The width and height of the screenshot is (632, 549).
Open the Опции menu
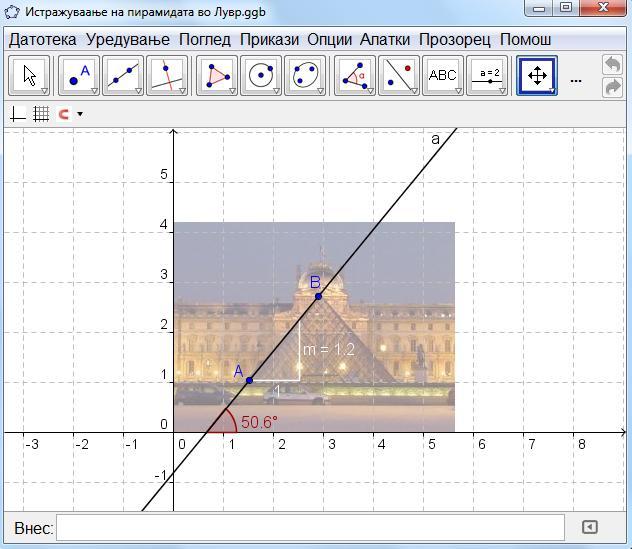329,40
